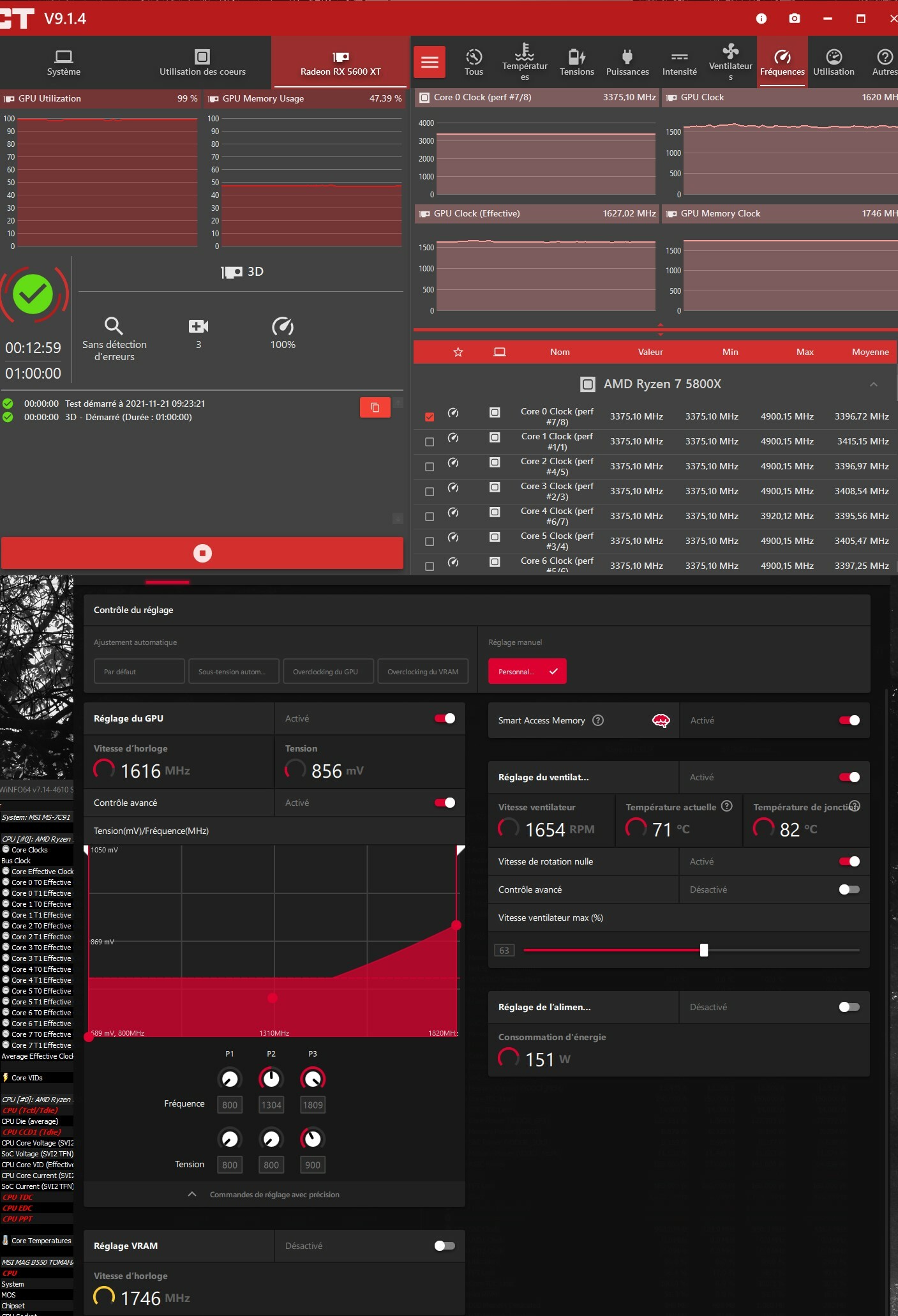Click the Core VIDs lightning icon in HWiNFO

pos(6,1077)
